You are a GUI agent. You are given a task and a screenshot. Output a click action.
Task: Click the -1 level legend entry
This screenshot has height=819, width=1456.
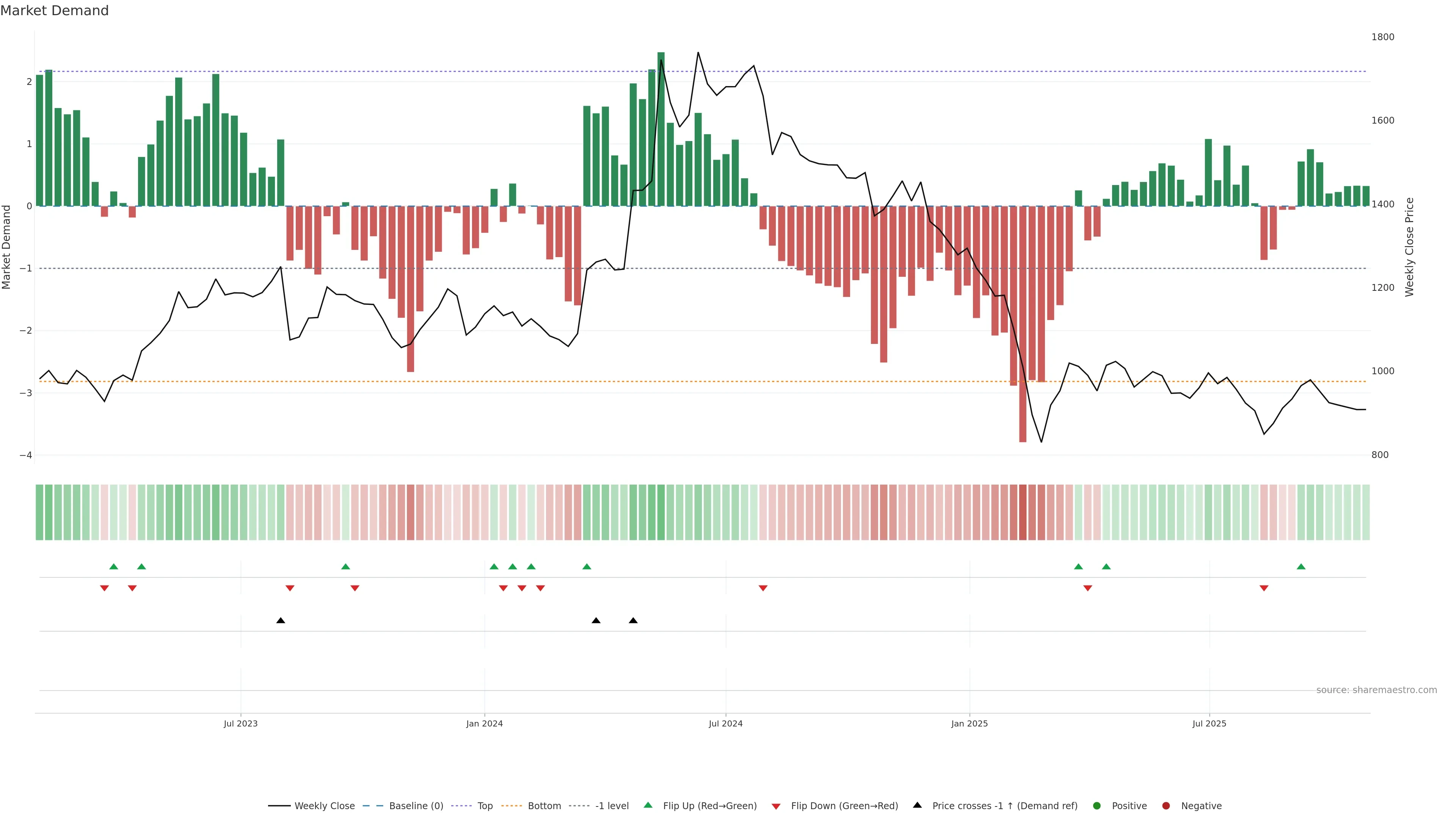click(612, 806)
